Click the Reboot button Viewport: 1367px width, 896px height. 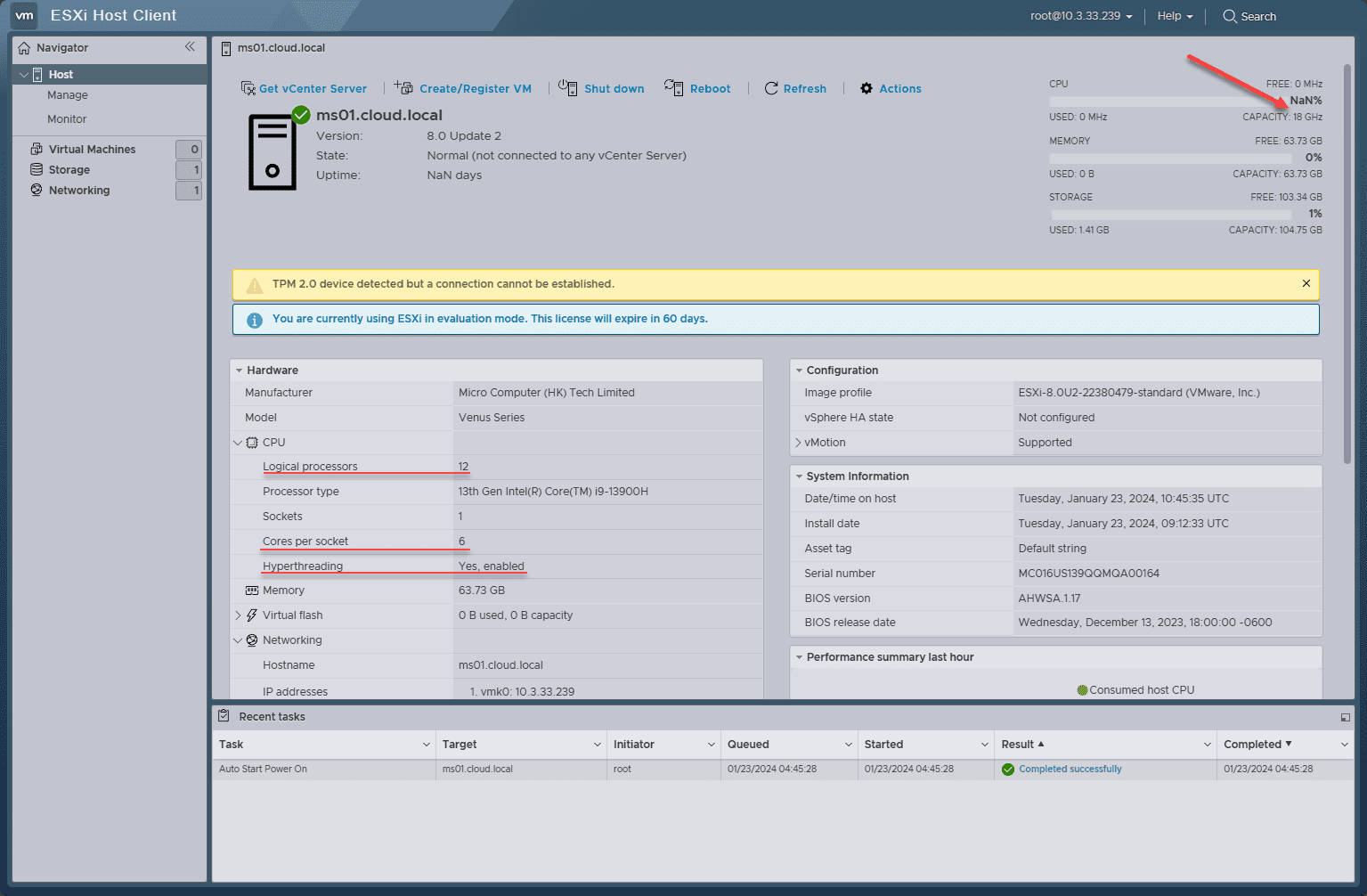pos(697,88)
